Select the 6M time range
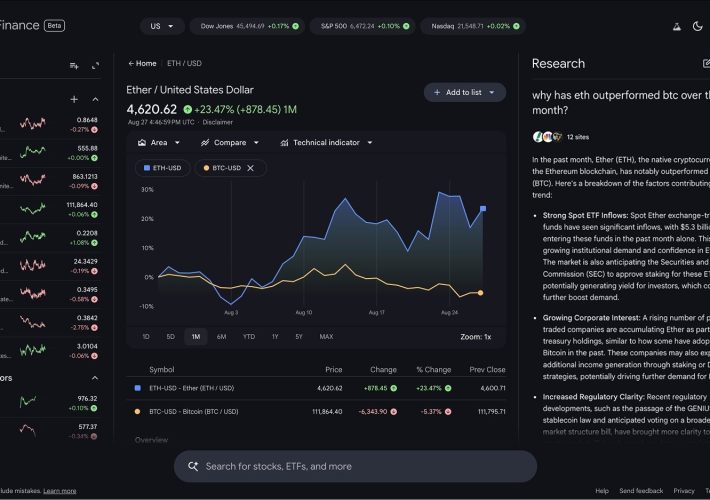Viewport: 710px width, 500px height. 221,337
